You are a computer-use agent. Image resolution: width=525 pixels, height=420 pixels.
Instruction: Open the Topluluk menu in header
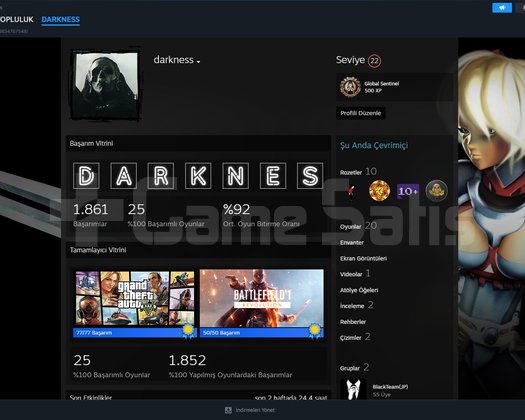click(16, 19)
